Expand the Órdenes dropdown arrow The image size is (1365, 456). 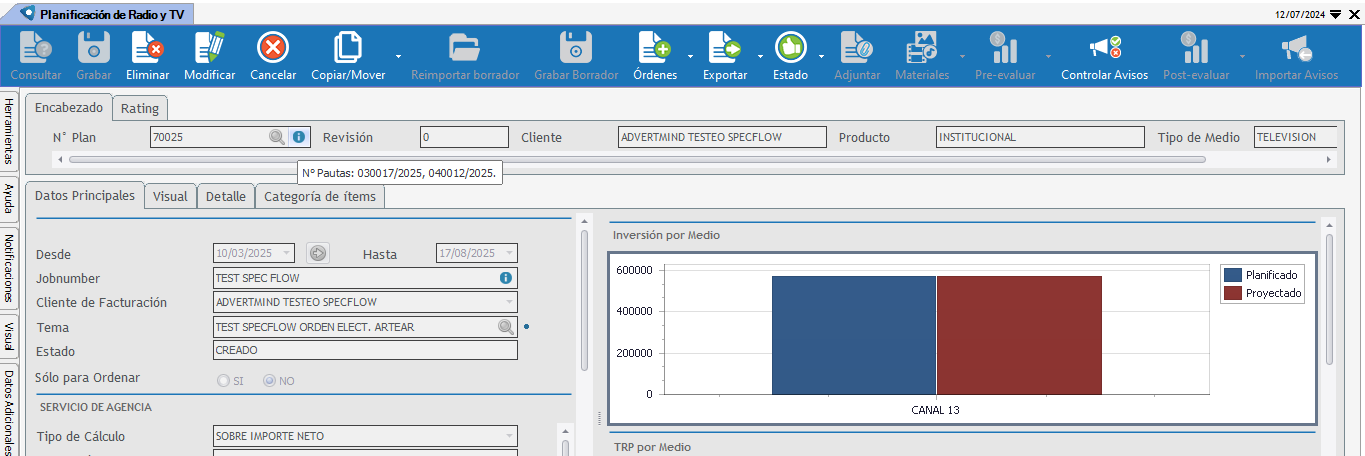[689, 56]
